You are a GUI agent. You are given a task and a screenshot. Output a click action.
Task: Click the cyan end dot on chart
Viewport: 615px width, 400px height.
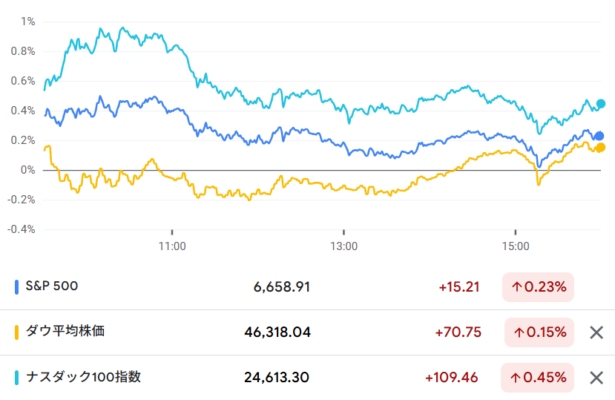coord(601,103)
